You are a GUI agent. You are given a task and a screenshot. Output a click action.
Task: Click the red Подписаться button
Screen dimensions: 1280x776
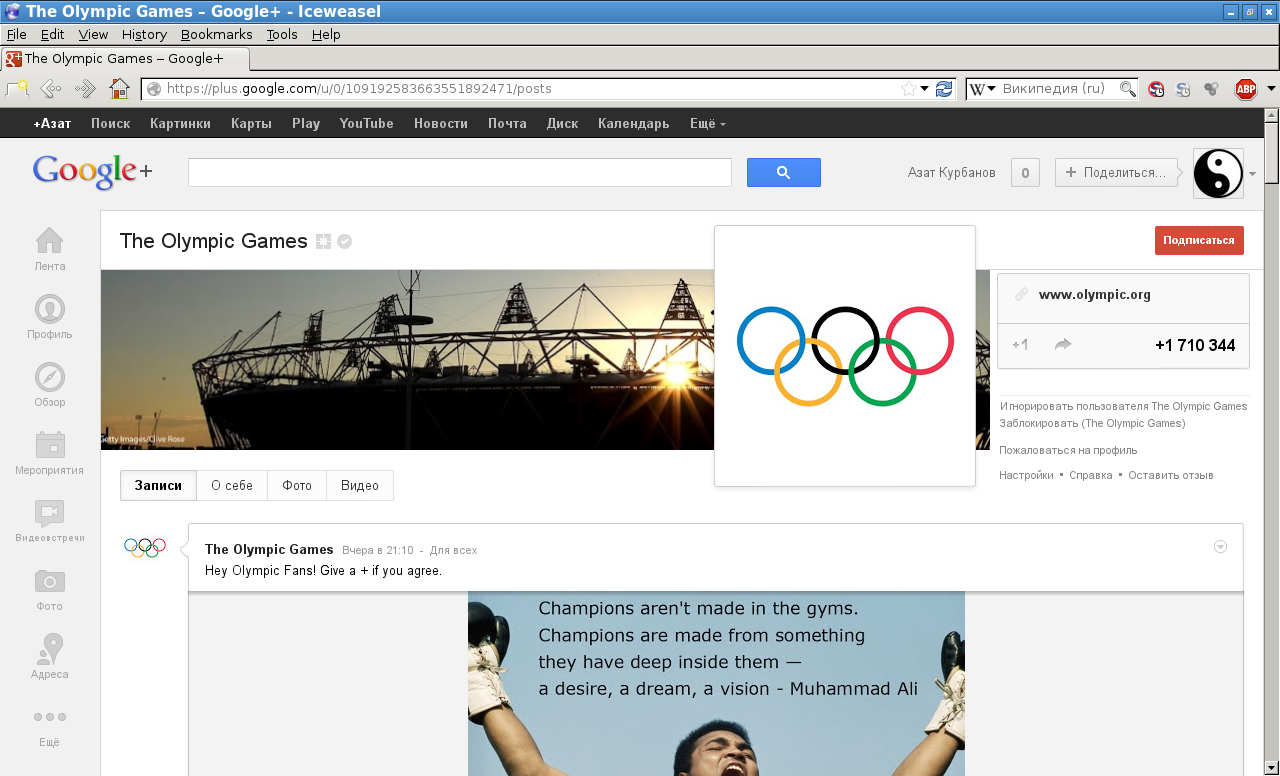(1199, 240)
